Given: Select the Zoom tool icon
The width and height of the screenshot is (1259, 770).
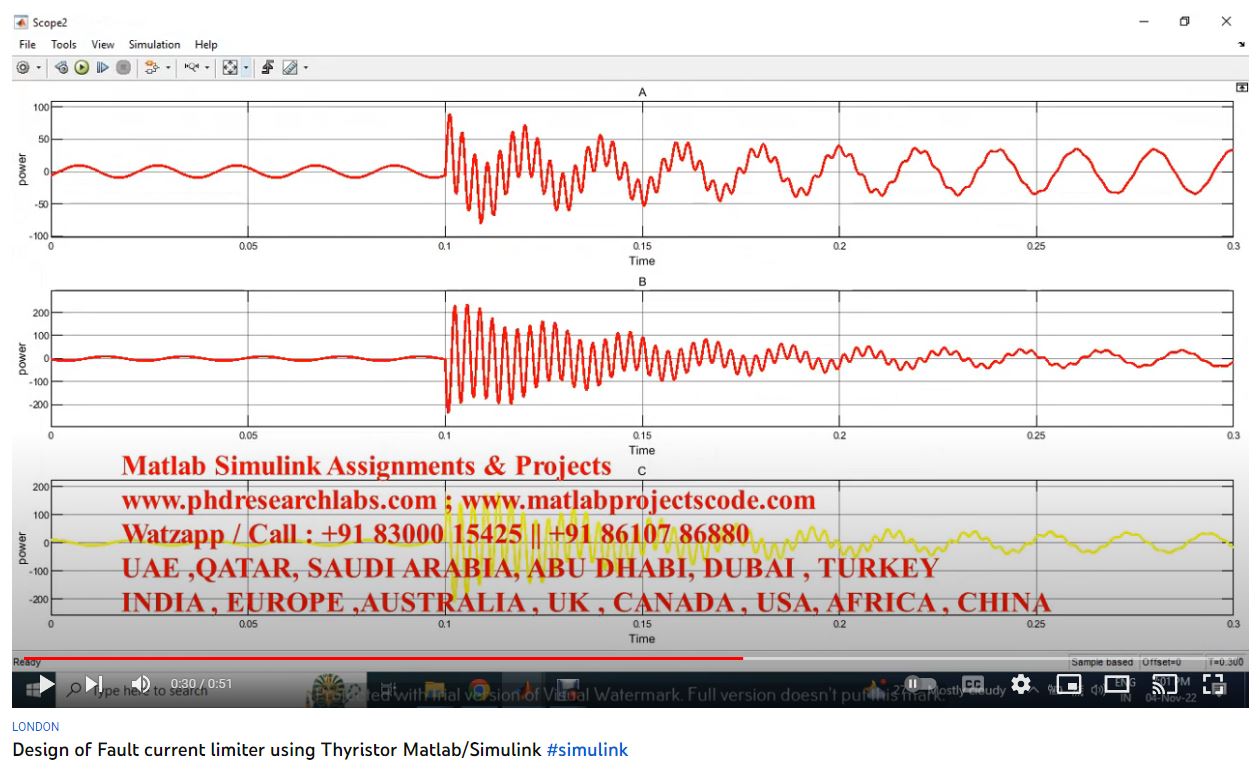Looking at the screenshot, I should [192, 67].
